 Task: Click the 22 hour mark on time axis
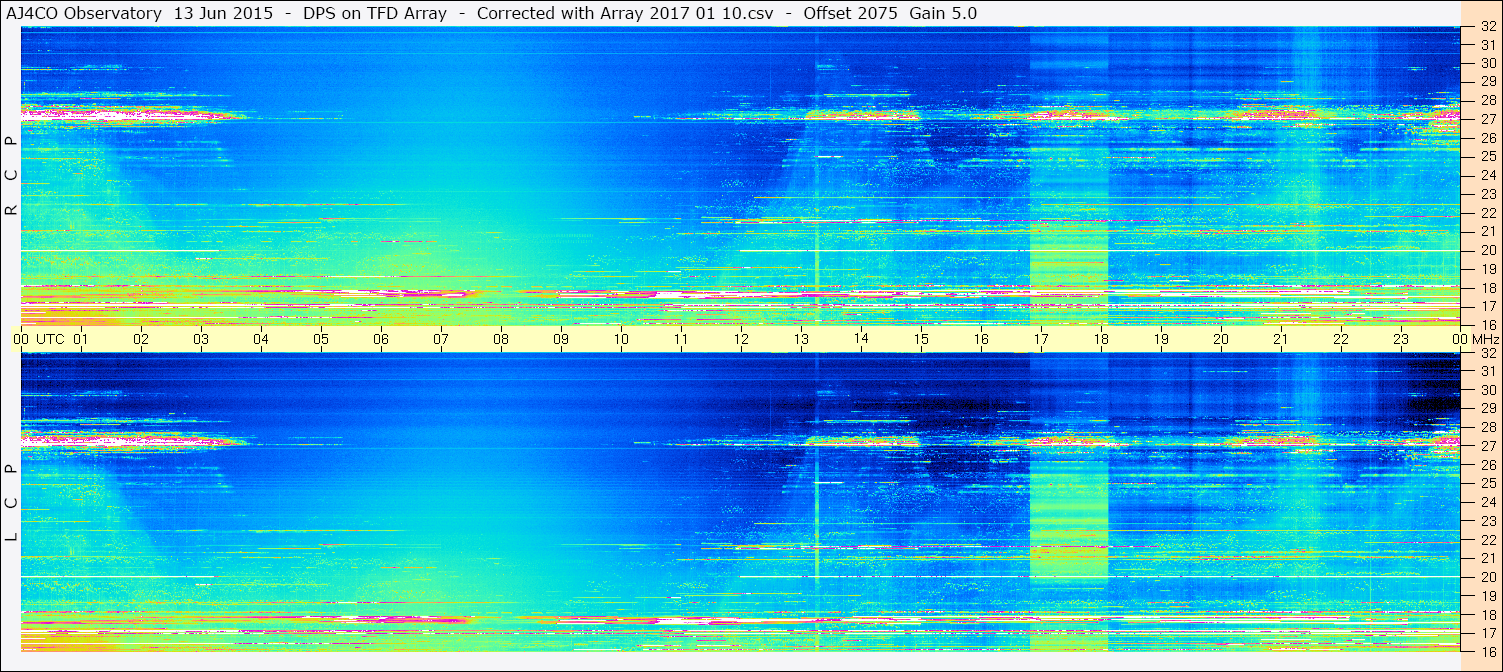click(x=1341, y=339)
